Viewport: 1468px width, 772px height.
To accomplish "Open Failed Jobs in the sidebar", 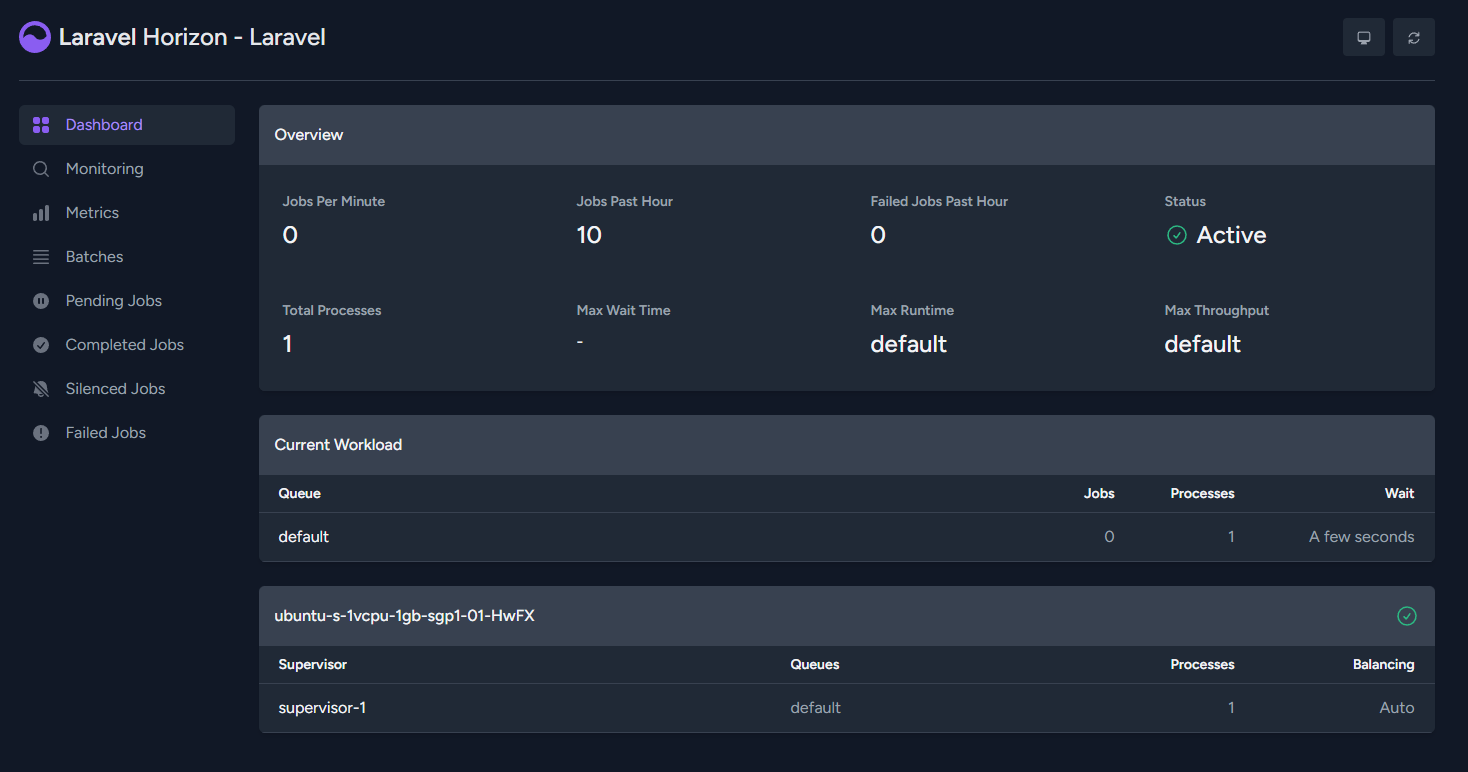I will point(105,433).
